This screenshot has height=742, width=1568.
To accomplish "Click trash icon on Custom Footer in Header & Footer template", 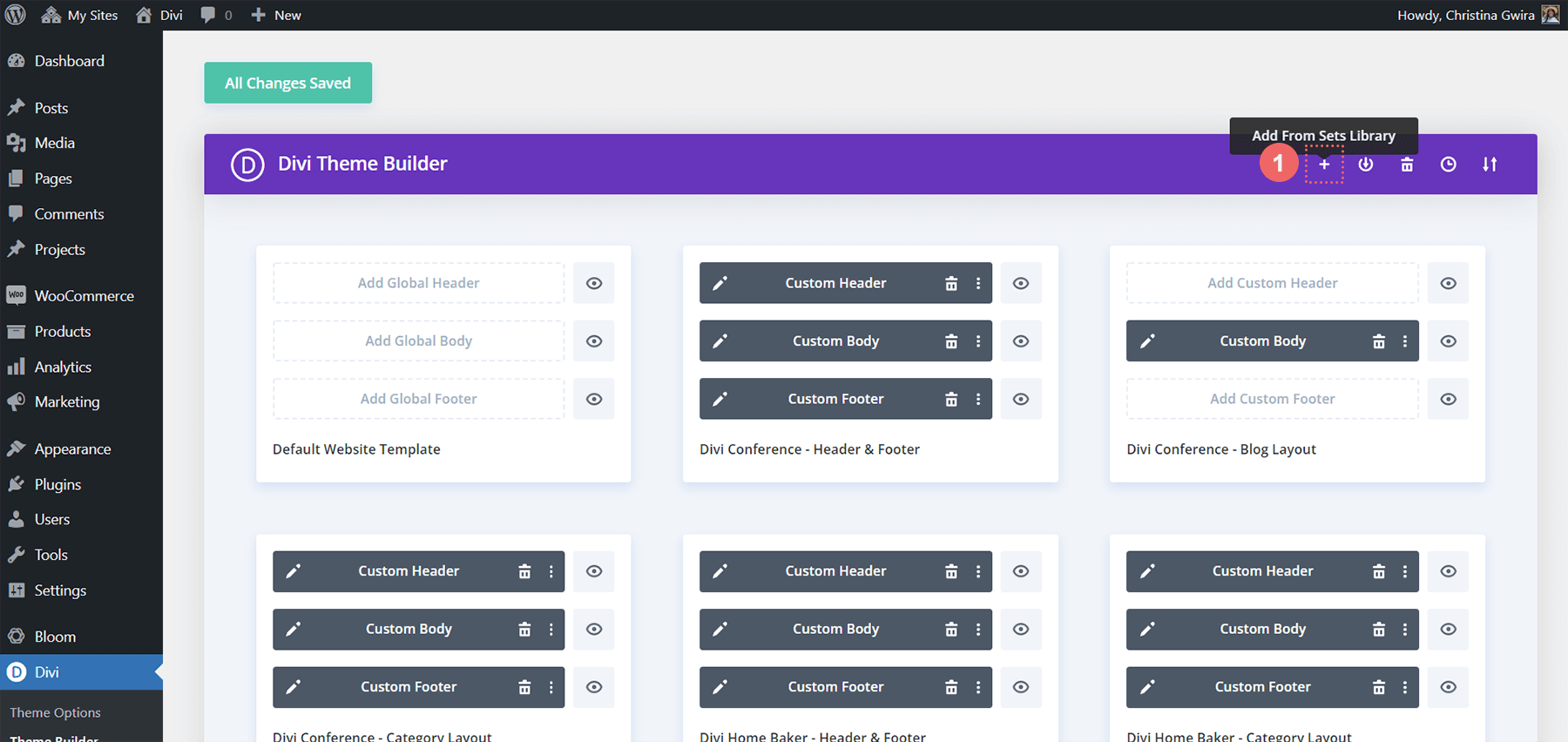I will click(x=951, y=399).
